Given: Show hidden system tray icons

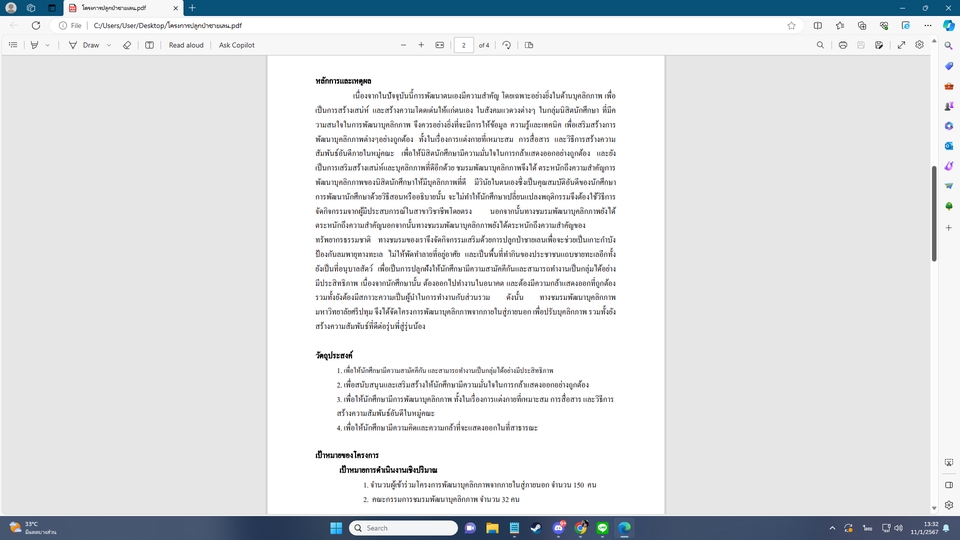Looking at the screenshot, I should point(832,528).
